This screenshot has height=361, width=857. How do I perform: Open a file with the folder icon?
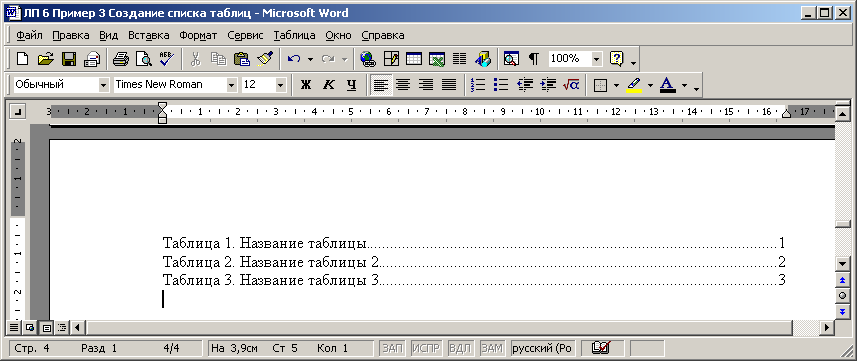pos(46,59)
